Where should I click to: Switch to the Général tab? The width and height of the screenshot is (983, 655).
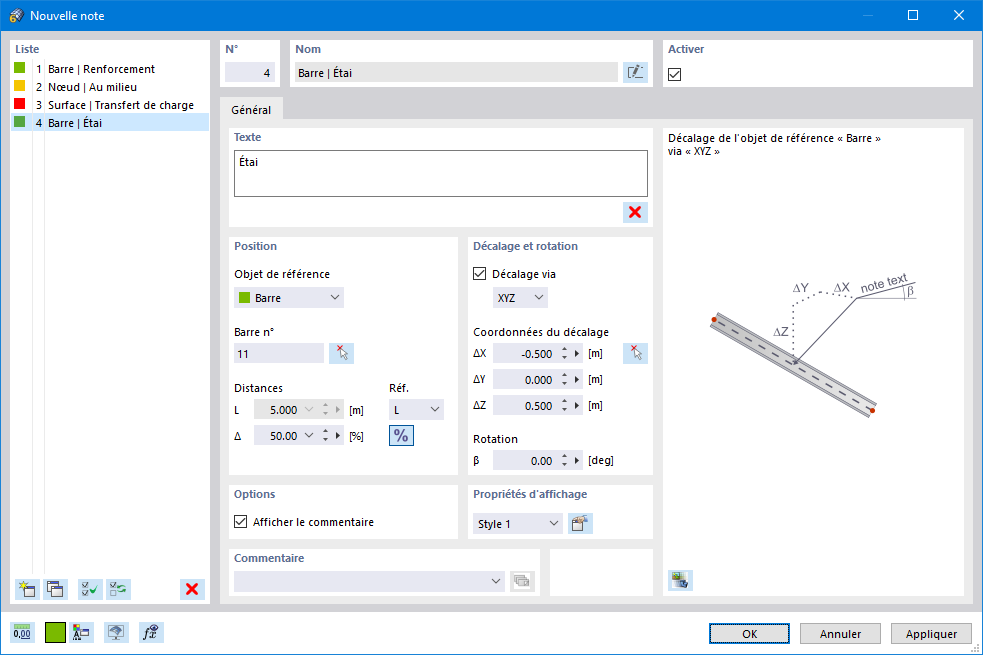[251, 110]
